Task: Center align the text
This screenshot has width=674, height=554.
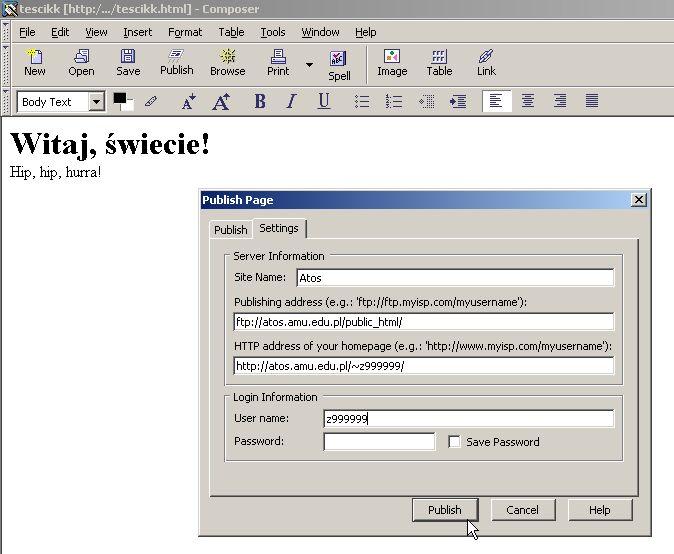Action: click(528, 101)
